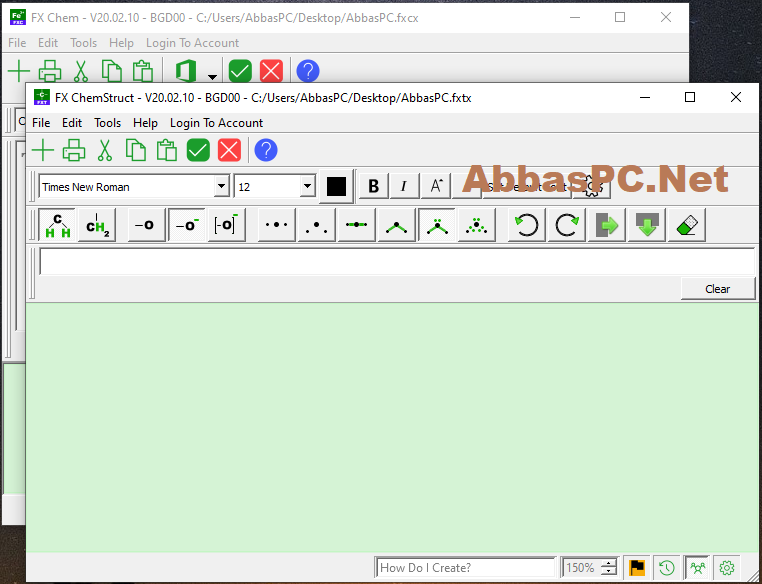Open the Edit menu in FX Chem window

point(48,43)
